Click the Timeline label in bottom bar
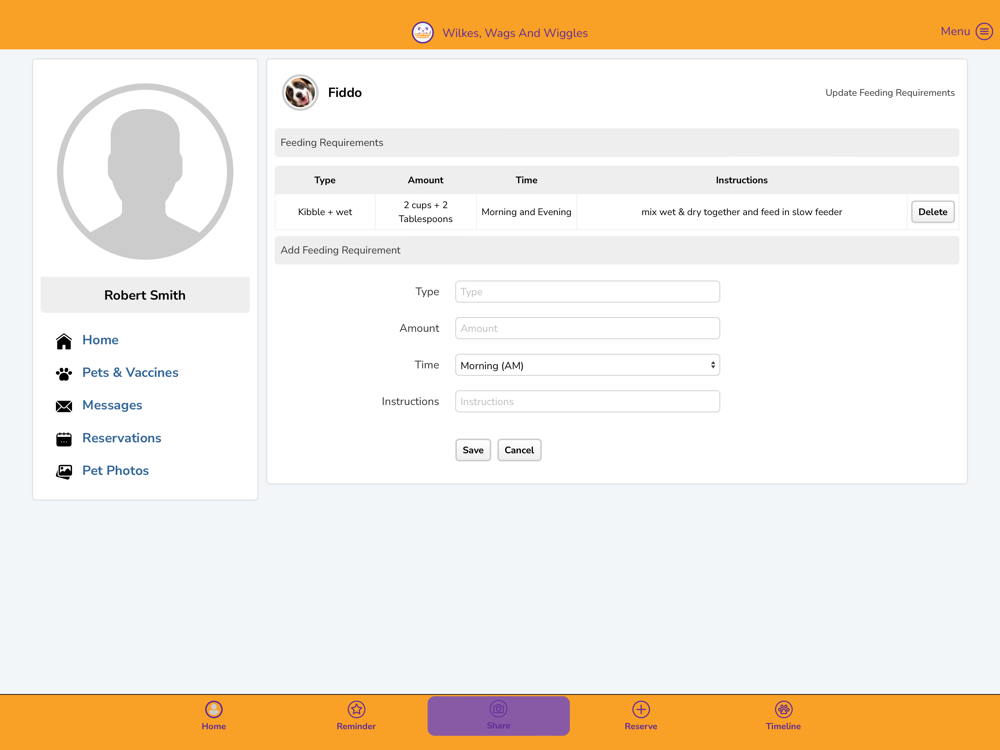This screenshot has height=750, width=1000. click(783, 726)
